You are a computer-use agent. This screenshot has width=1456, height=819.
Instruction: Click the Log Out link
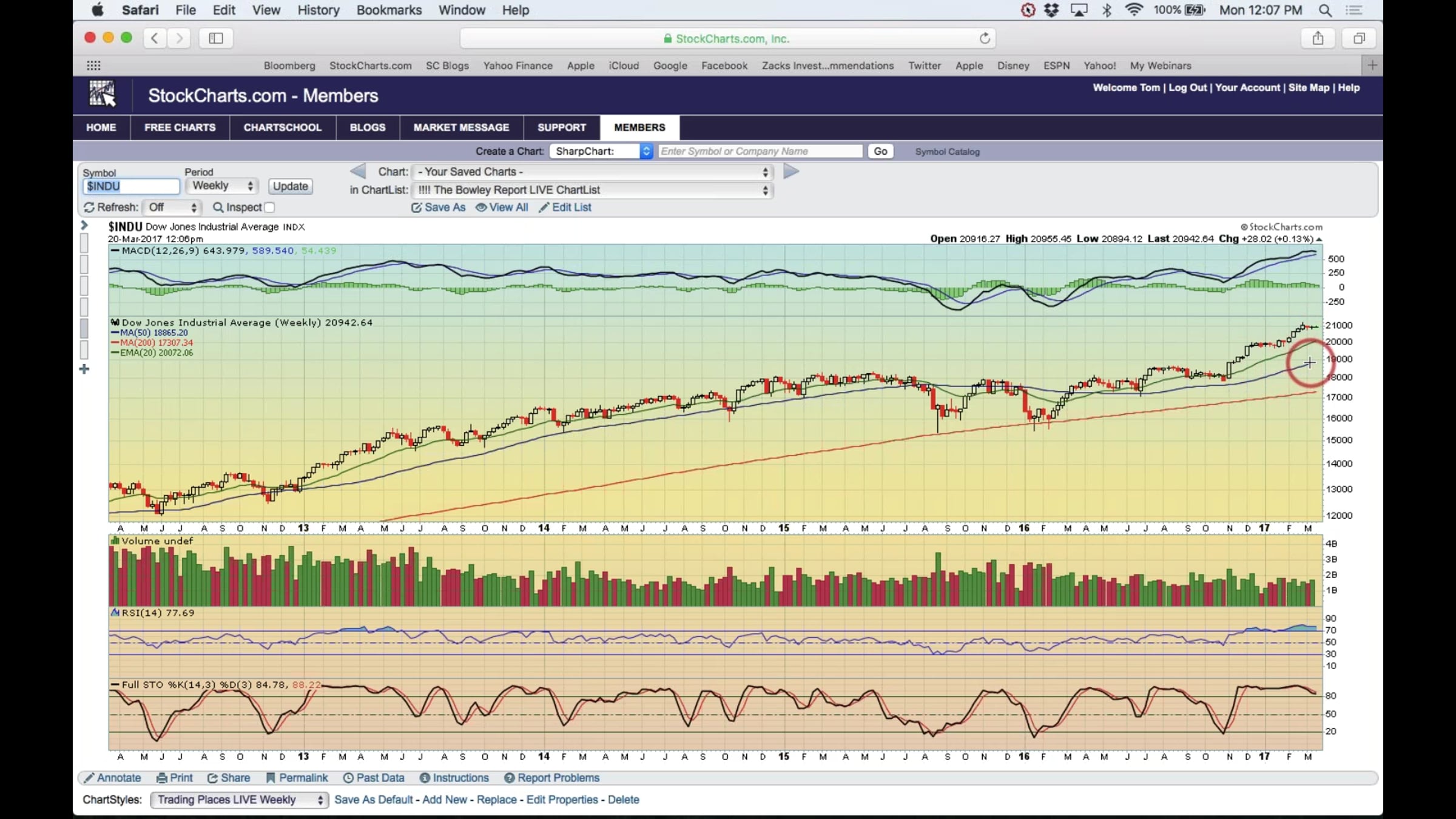point(1187,87)
